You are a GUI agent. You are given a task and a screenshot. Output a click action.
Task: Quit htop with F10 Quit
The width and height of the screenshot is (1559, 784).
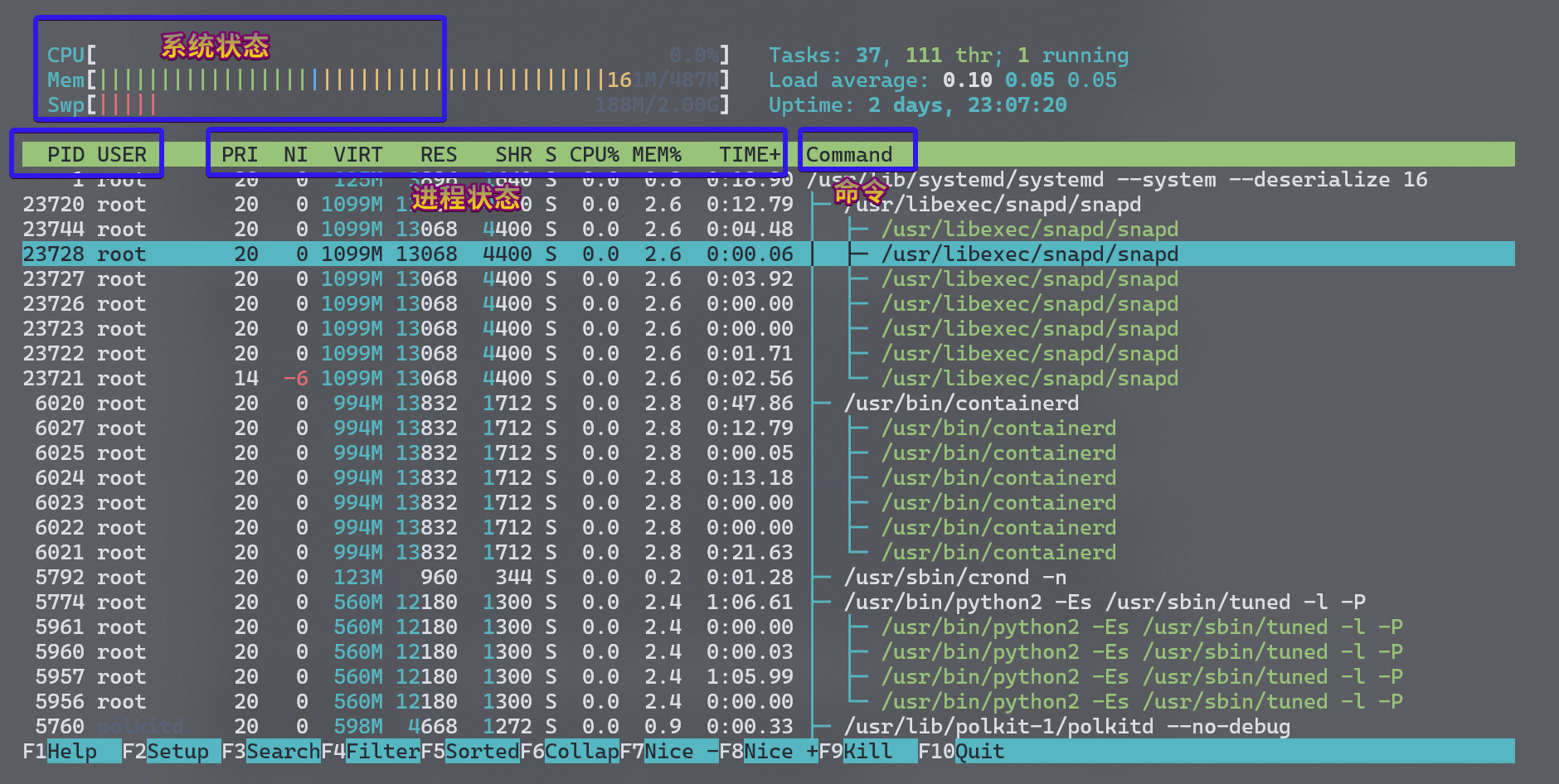(979, 752)
